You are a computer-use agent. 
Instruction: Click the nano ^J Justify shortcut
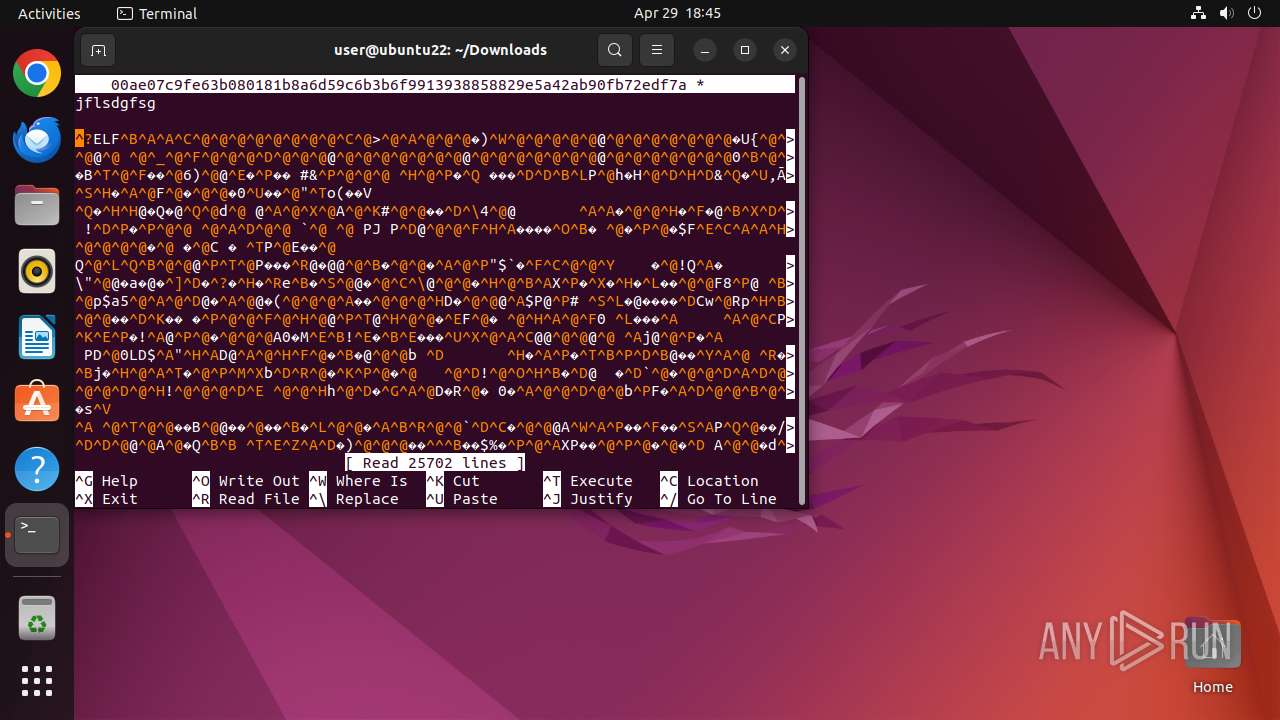(588, 499)
